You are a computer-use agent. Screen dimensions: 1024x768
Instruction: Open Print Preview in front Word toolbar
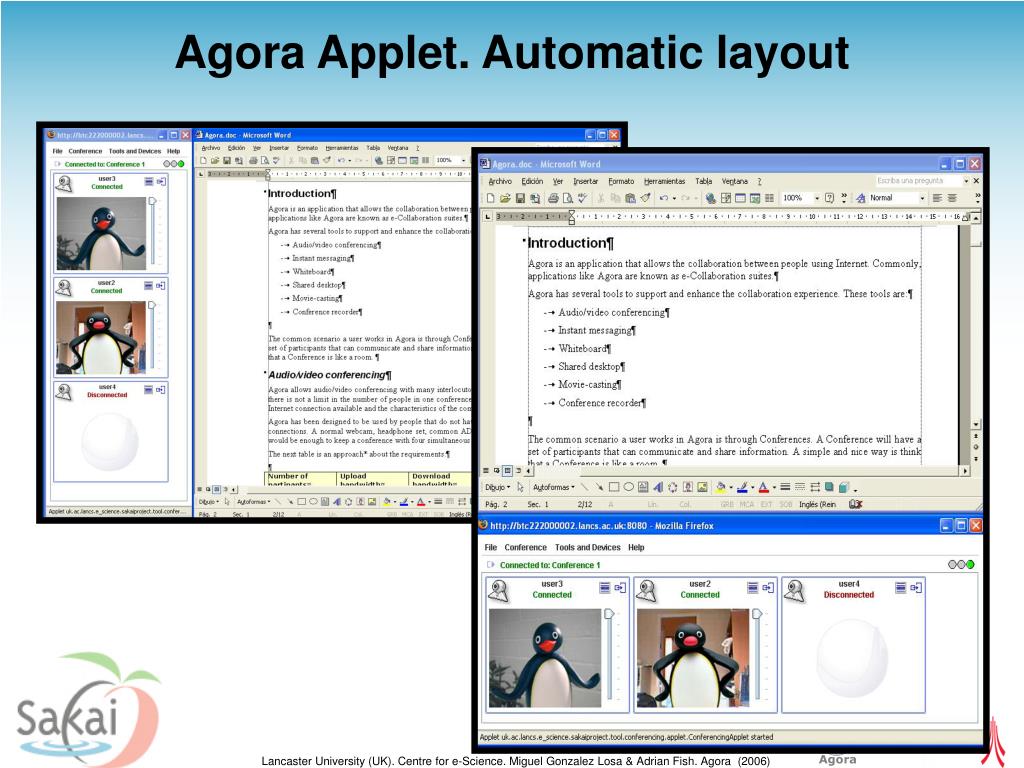tap(568, 198)
